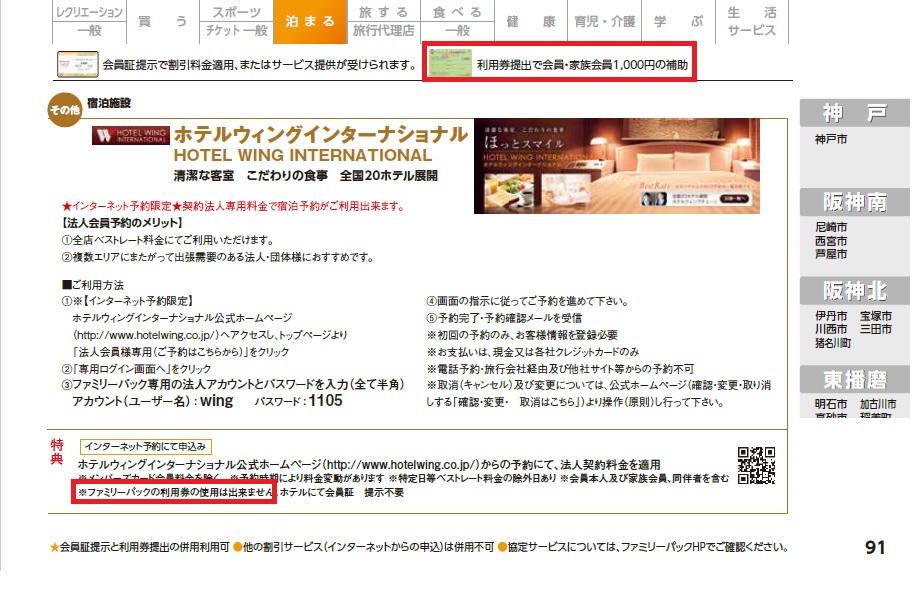Click the ④画面の指示に従って step text

pos(528,301)
